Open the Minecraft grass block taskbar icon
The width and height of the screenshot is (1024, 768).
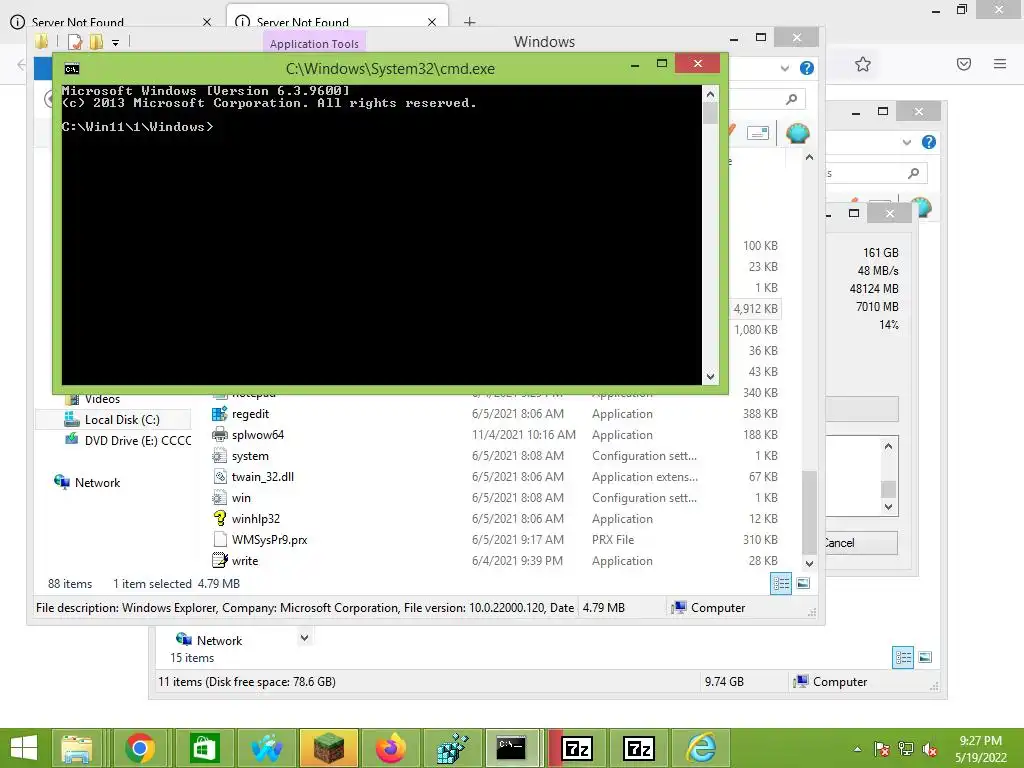coord(329,748)
